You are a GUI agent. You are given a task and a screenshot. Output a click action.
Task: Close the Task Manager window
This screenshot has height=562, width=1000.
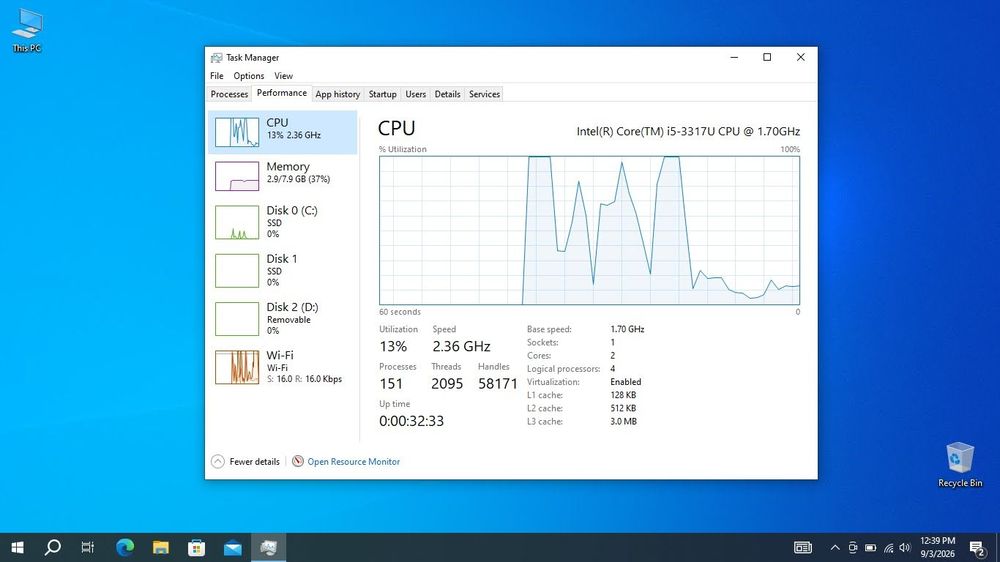[x=800, y=57]
